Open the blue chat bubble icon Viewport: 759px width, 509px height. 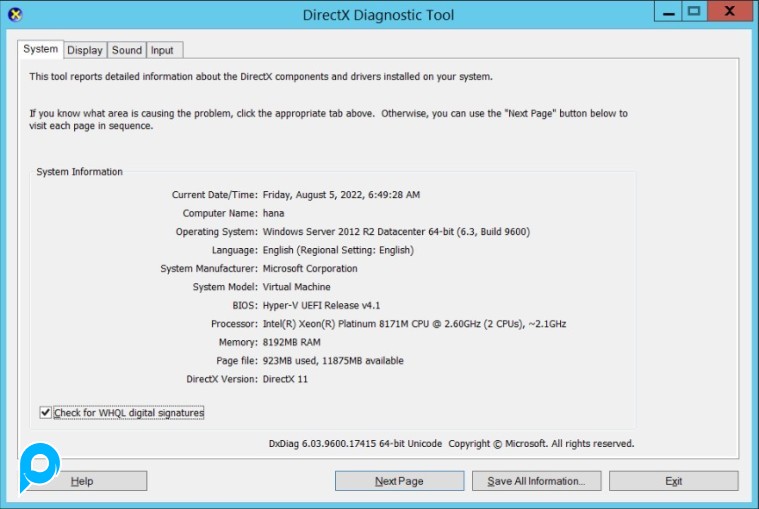(x=40, y=466)
